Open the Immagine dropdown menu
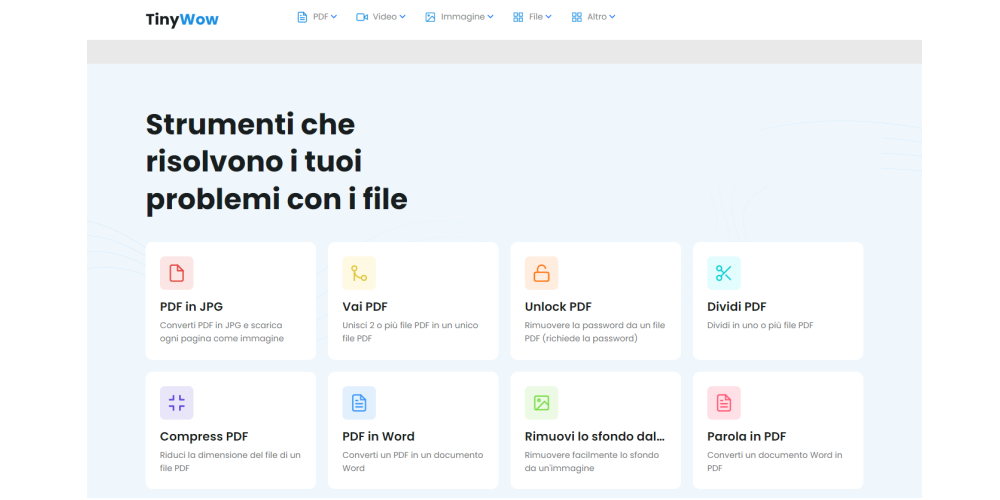This screenshot has width=1000, height=500. [459, 17]
